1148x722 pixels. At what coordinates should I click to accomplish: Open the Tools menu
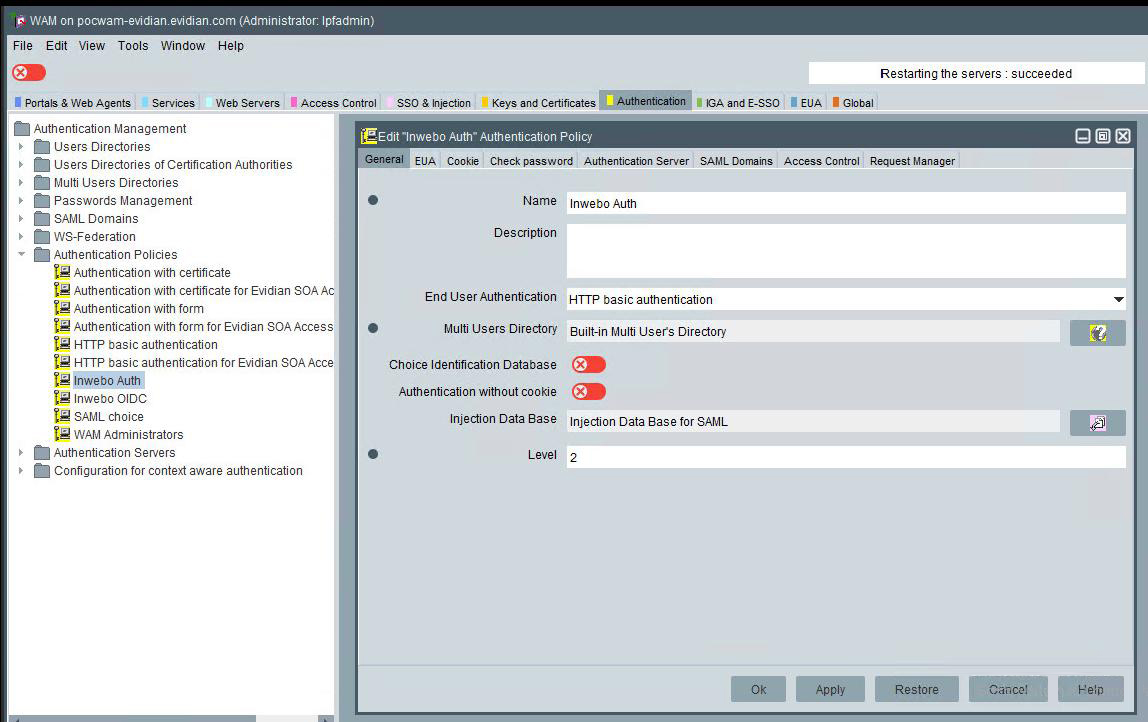tap(132, 46)
